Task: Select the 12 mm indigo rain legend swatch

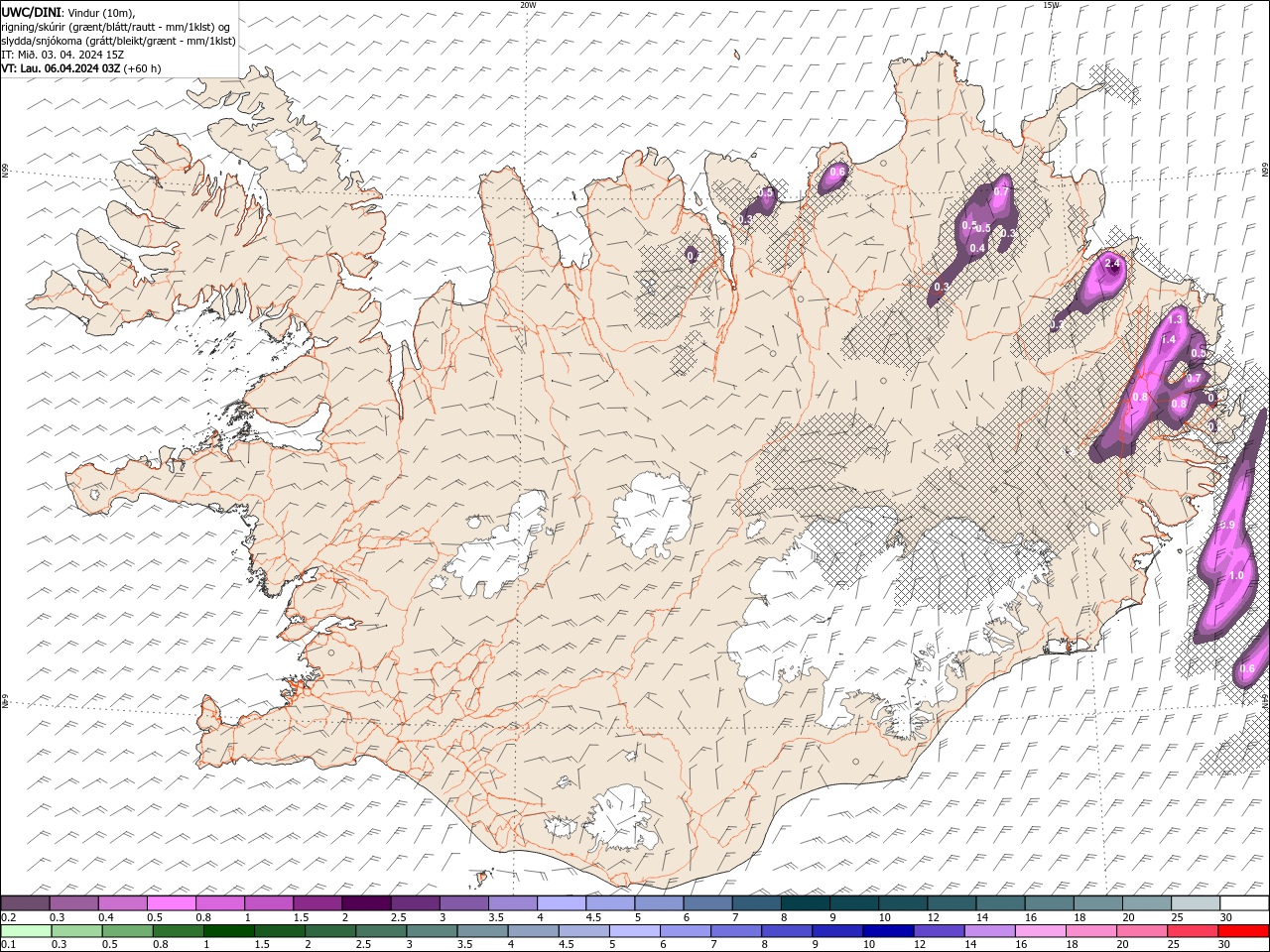Action: 938,930
